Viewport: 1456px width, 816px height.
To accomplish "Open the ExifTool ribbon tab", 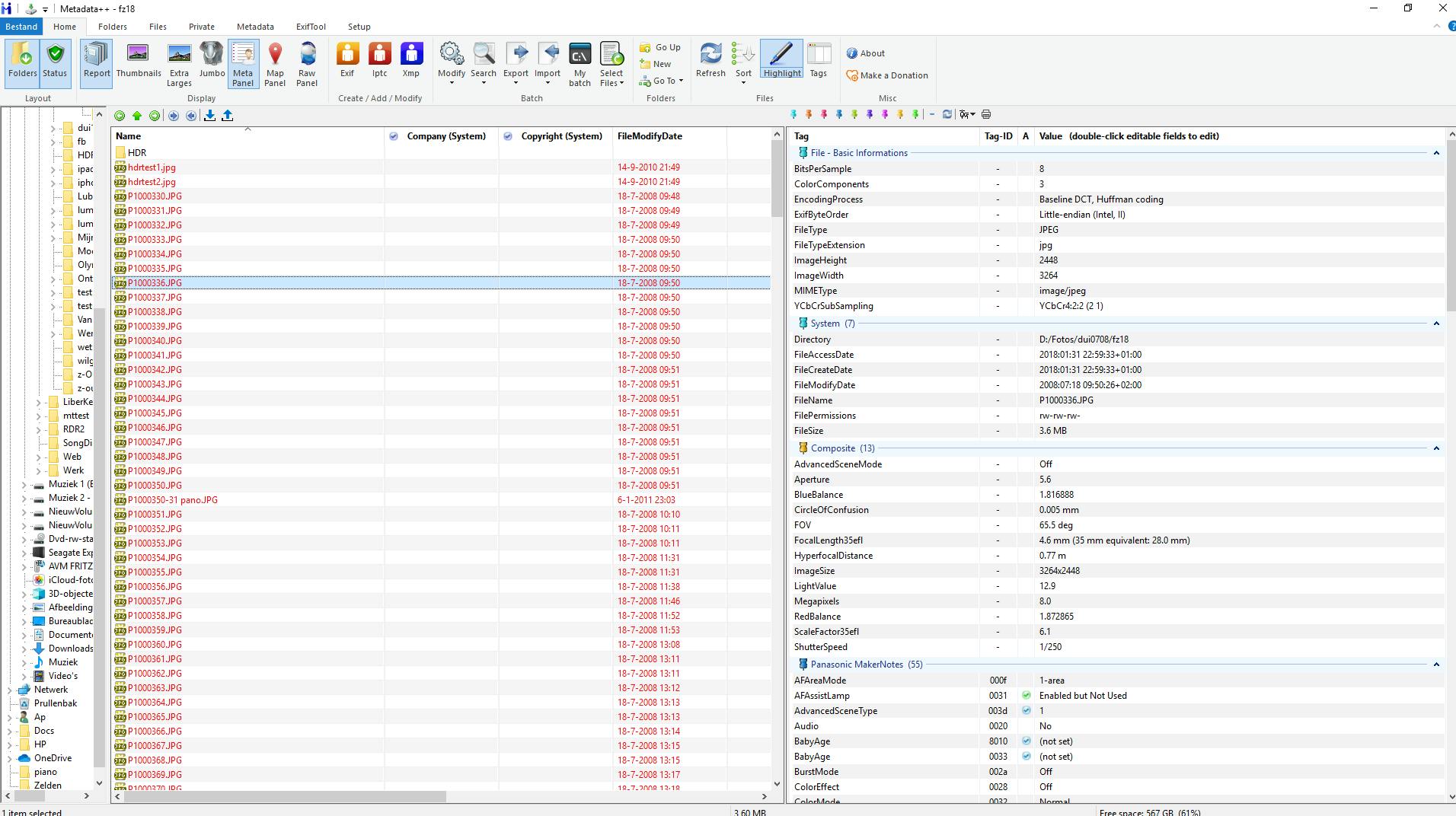I will tap(311, 27).
